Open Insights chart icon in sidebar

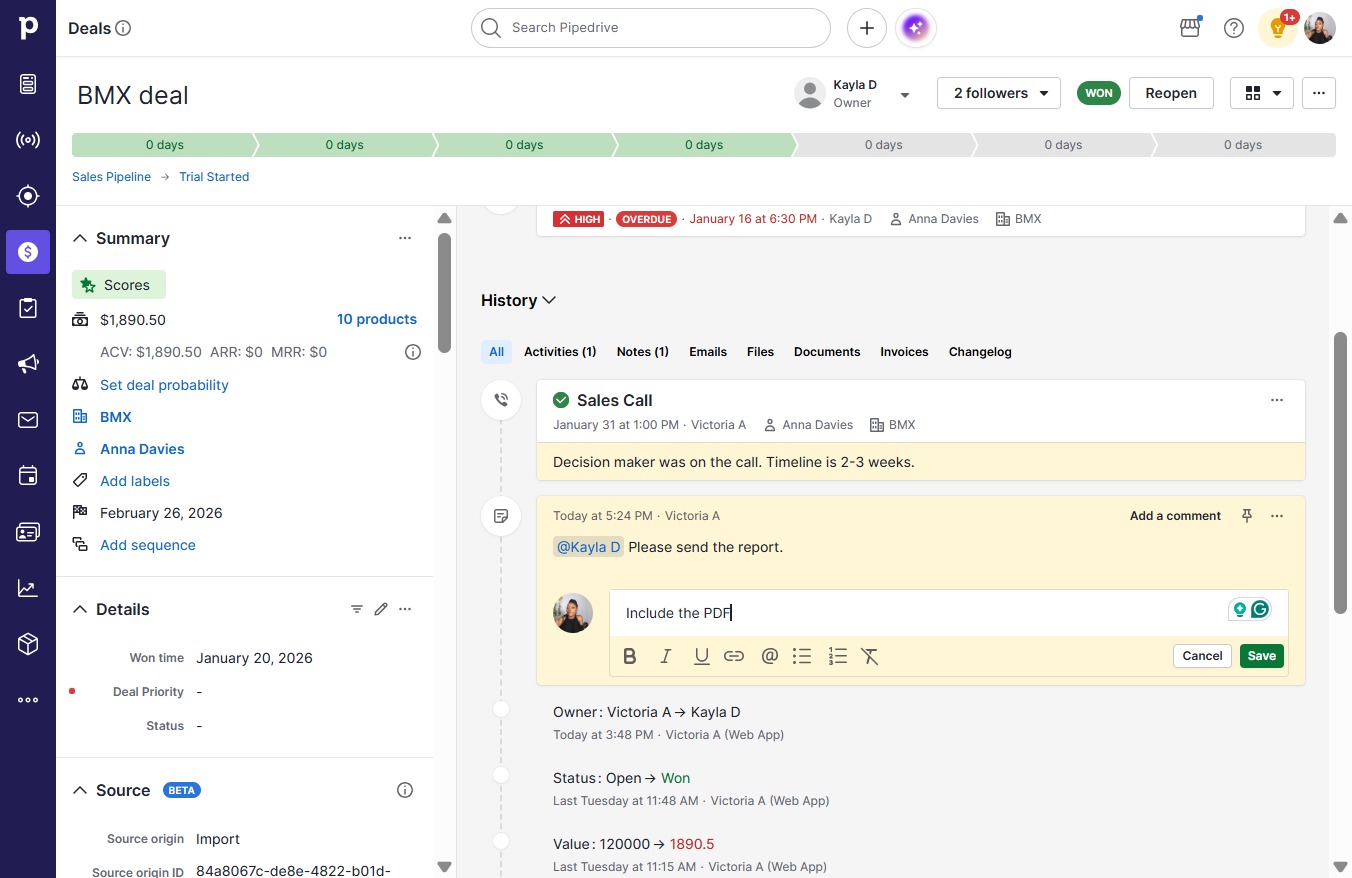click(28, 588)
